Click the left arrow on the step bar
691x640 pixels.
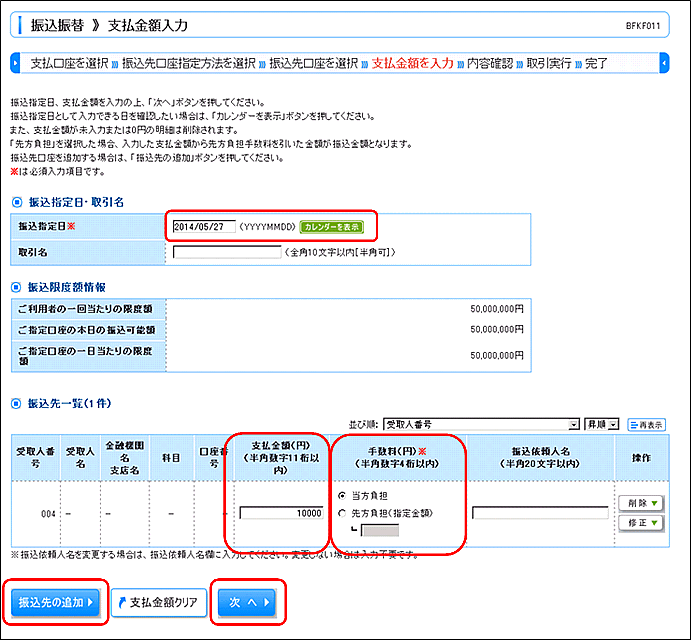(x=15, y=63)
